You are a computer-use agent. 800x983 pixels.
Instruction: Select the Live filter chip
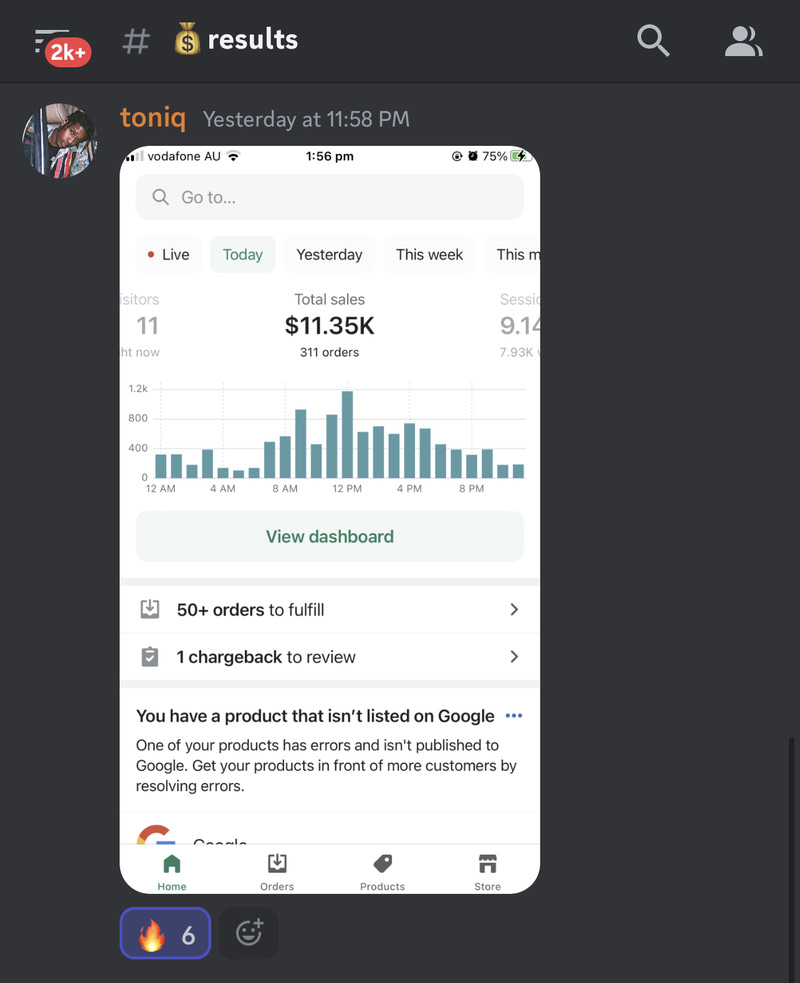(169, 255)
